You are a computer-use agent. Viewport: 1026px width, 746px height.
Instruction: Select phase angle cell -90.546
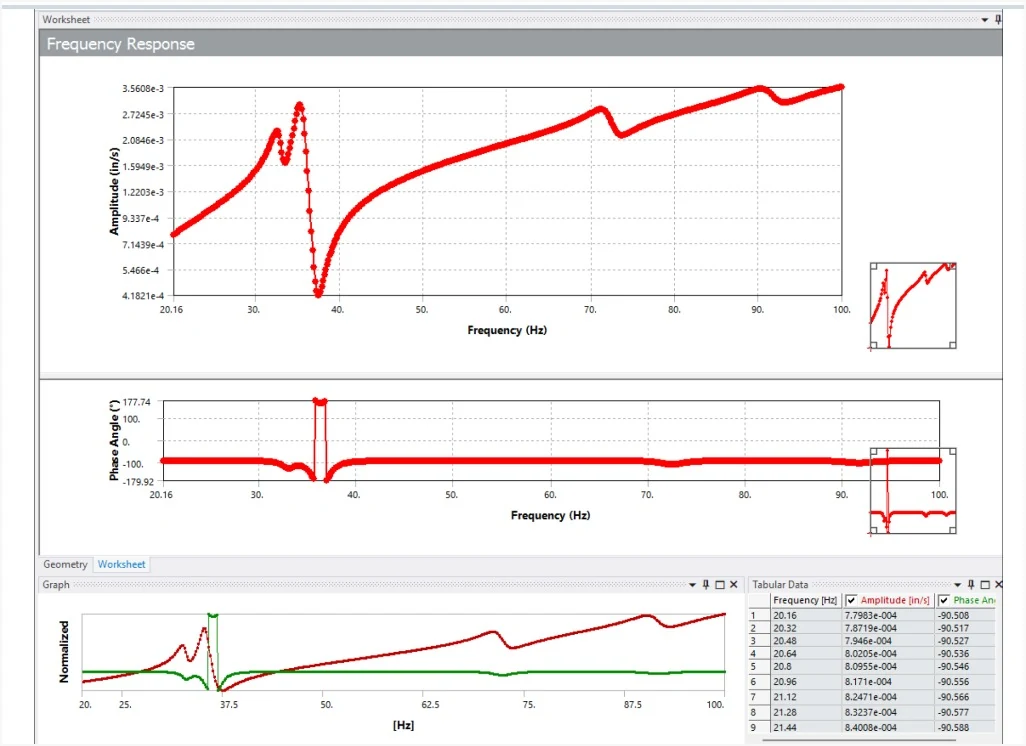tap(965, 666)
